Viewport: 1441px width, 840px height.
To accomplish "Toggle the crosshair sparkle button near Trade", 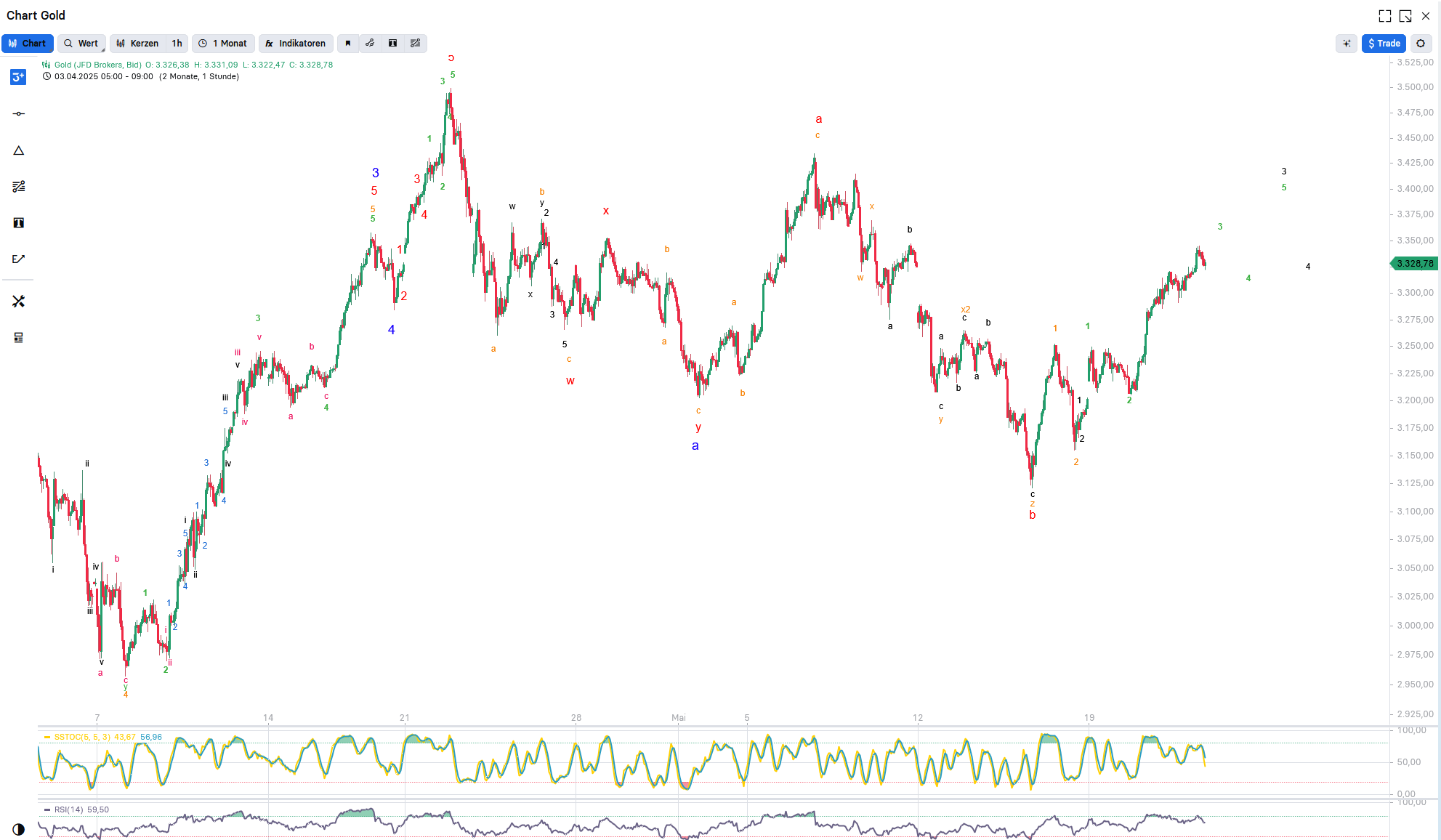I will (1346, 44).
